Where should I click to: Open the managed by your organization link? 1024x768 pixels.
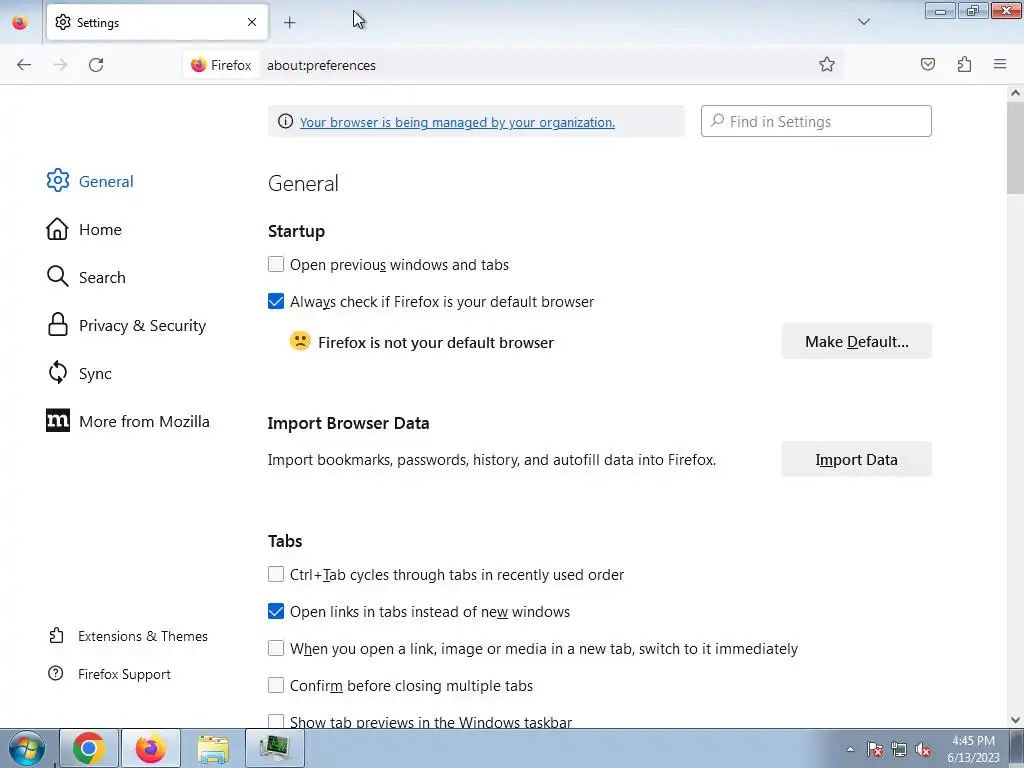[457, 122]
